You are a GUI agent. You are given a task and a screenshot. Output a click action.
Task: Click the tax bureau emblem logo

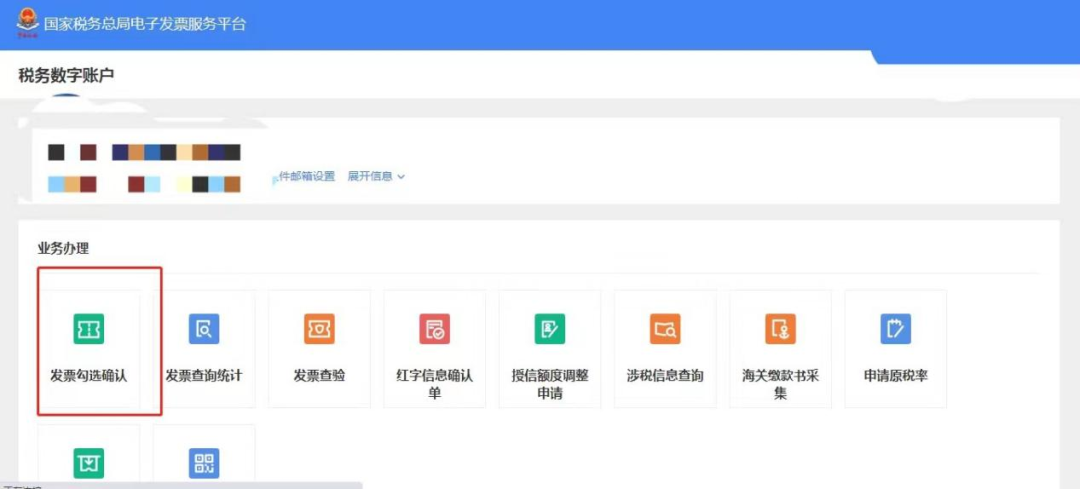click(x=22, y=21)
